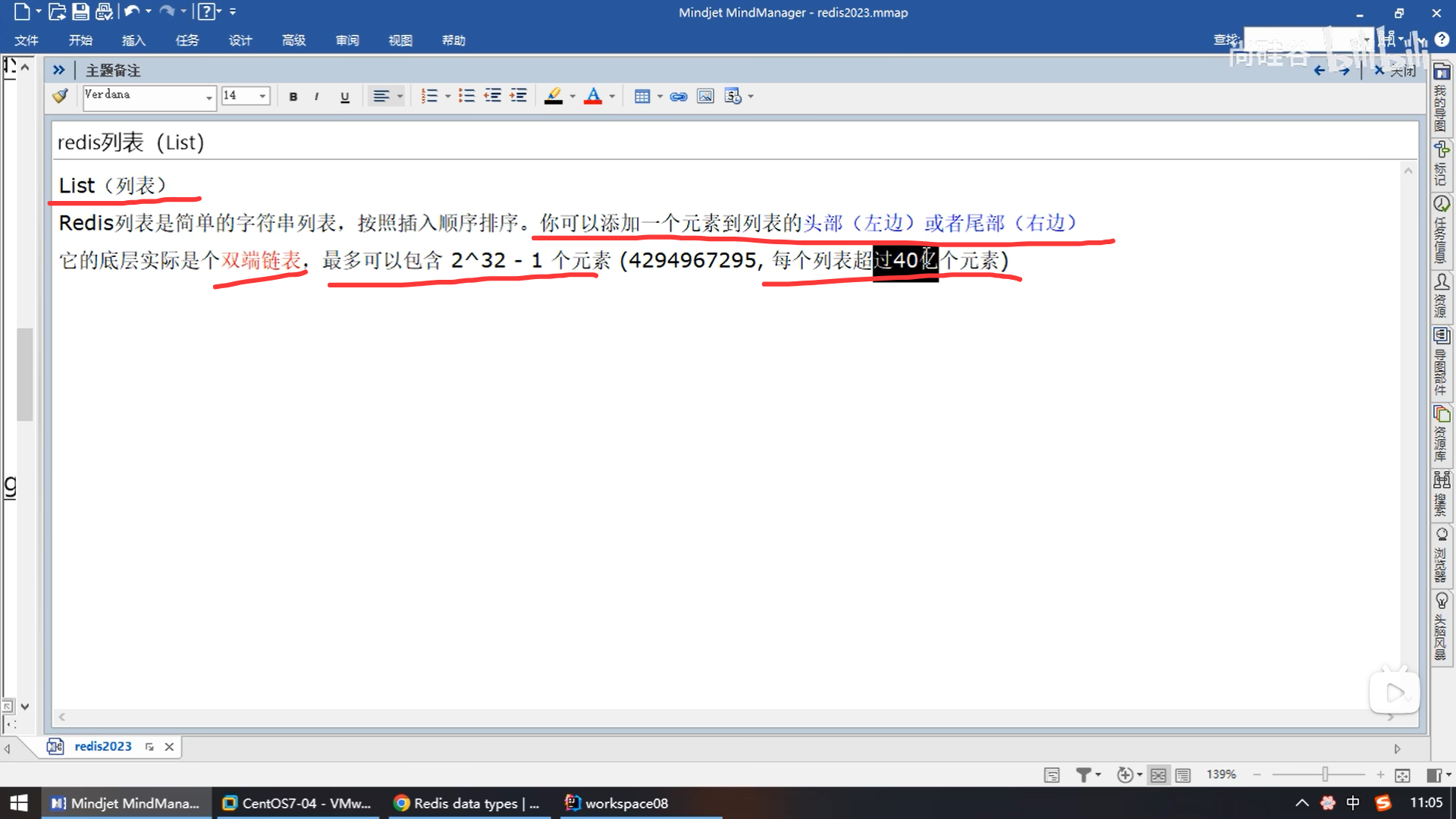Viewport: 1456px width, 819px height.
Task: Close the redis2023 document tab
Action: coord(169,747)
